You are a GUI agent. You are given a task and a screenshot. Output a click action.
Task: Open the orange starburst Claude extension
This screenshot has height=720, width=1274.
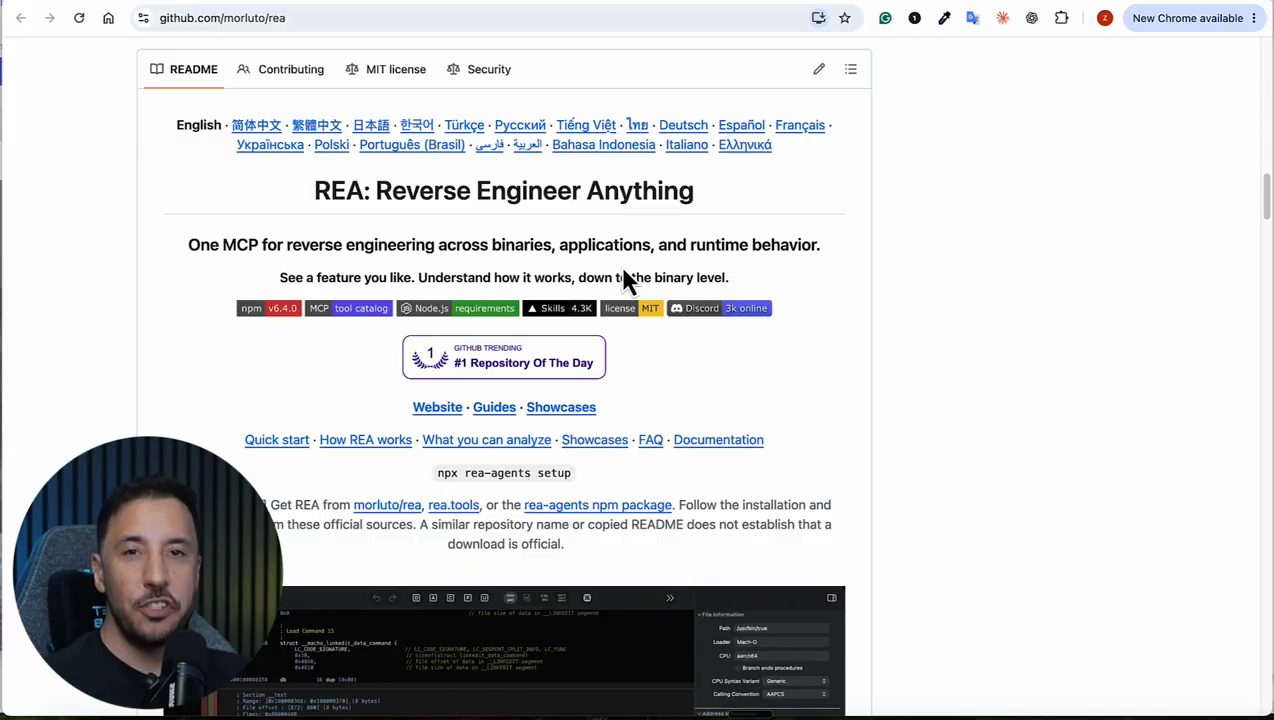click(1002, 18)
